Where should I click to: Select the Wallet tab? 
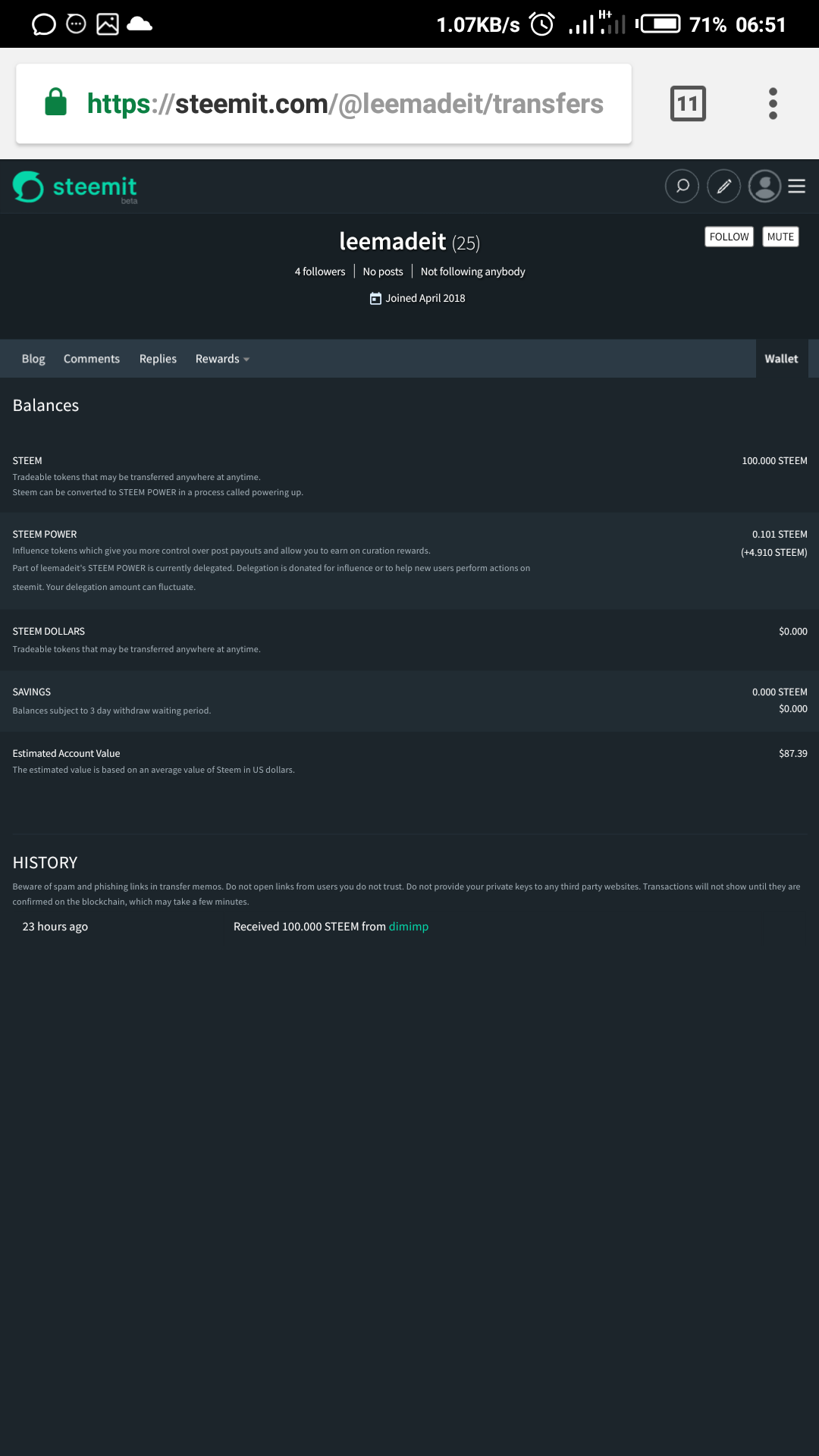click(781, 359)
